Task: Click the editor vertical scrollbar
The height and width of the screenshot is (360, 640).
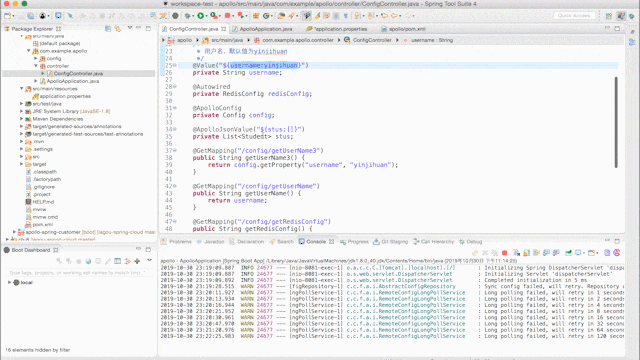Action: tap(616, 122)
